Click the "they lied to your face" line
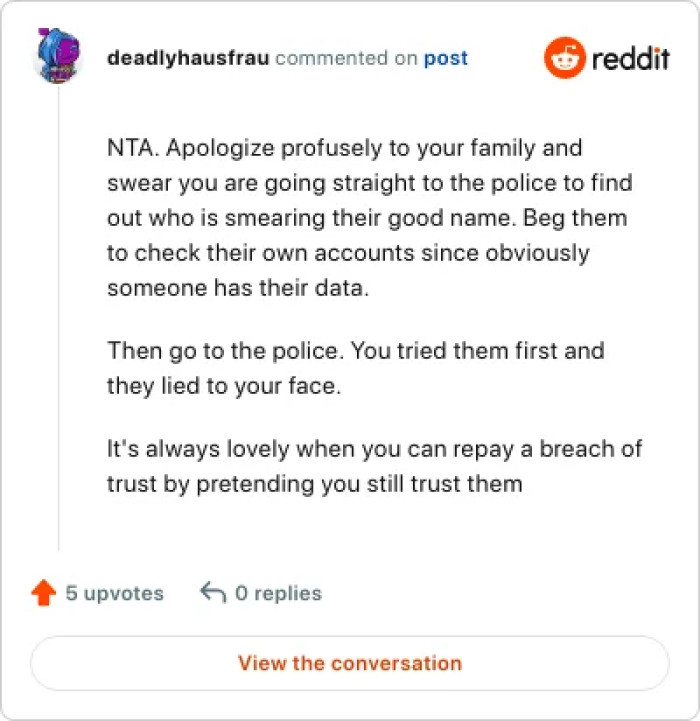The height and width of the screenshot is (721, 700). 224,386
